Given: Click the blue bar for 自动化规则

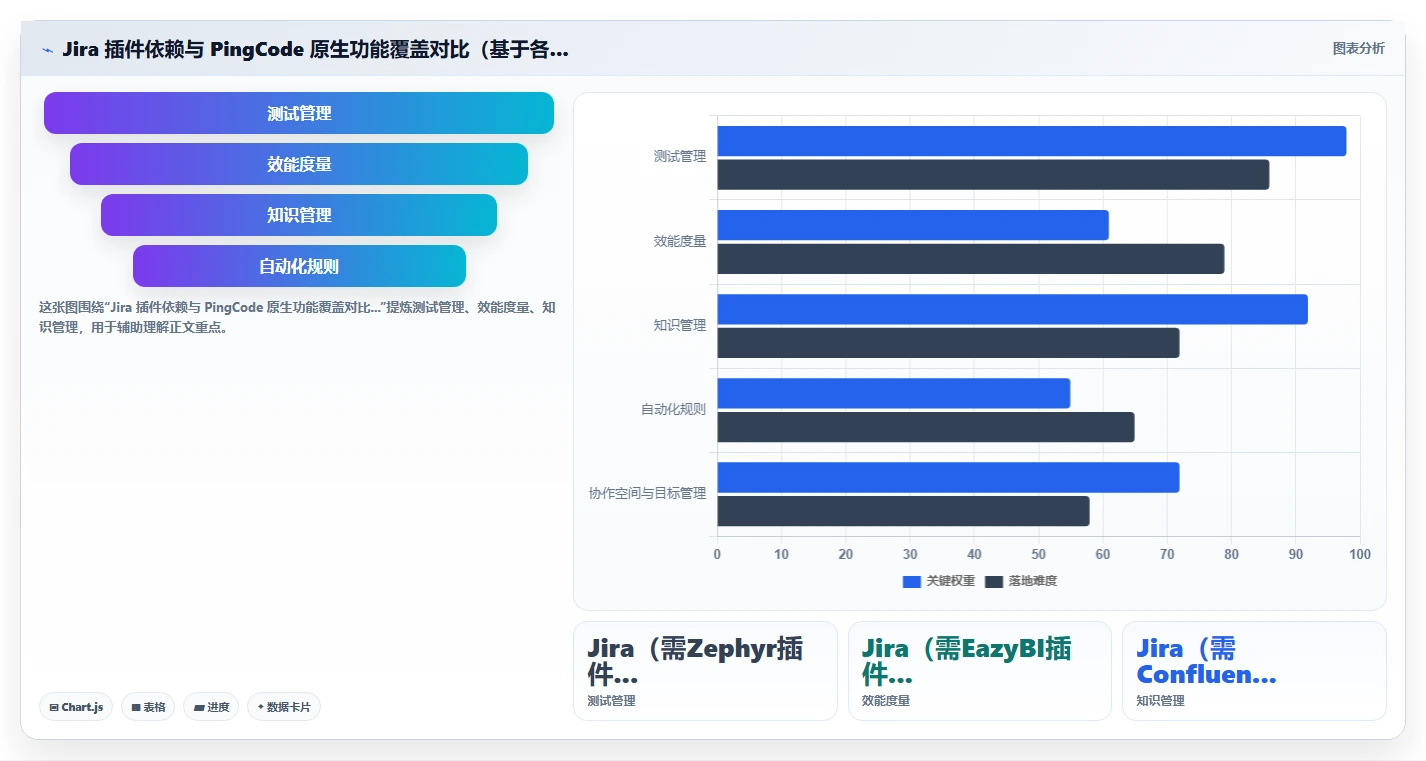Looking at the screenshot, I should pos(893,393).
